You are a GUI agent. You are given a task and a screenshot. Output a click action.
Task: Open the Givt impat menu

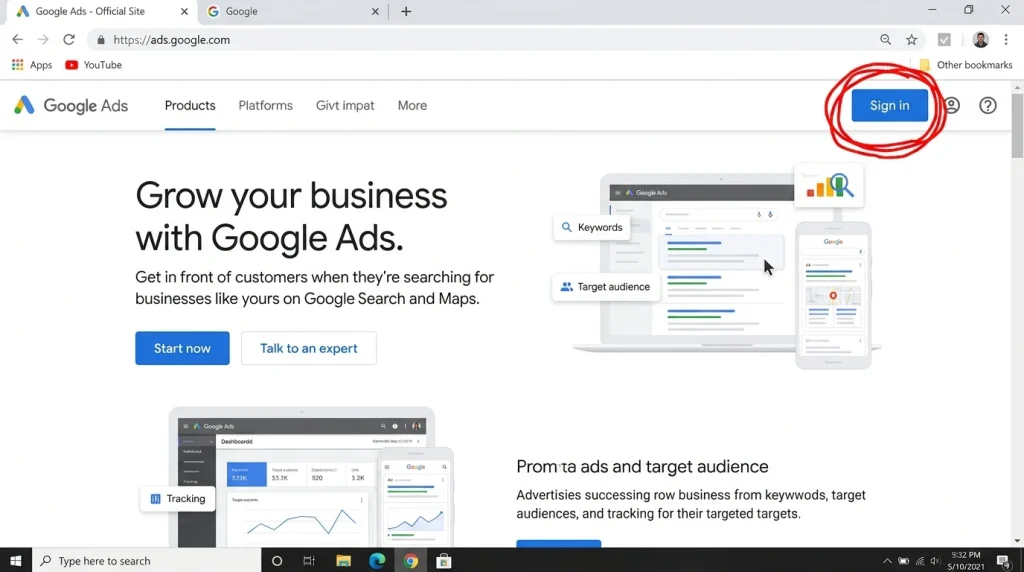point(345,105)
